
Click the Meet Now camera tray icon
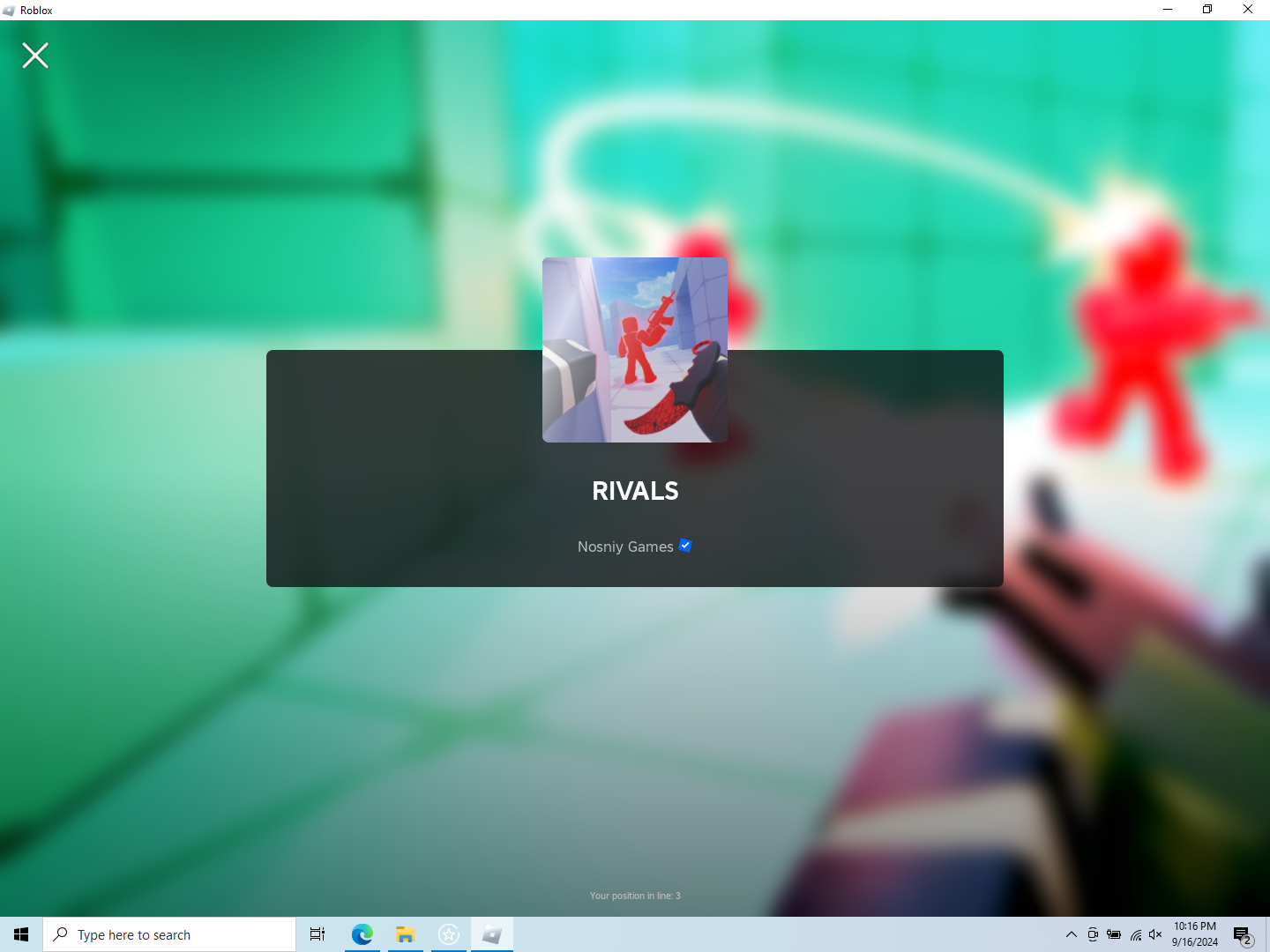tap(1093, 934)
